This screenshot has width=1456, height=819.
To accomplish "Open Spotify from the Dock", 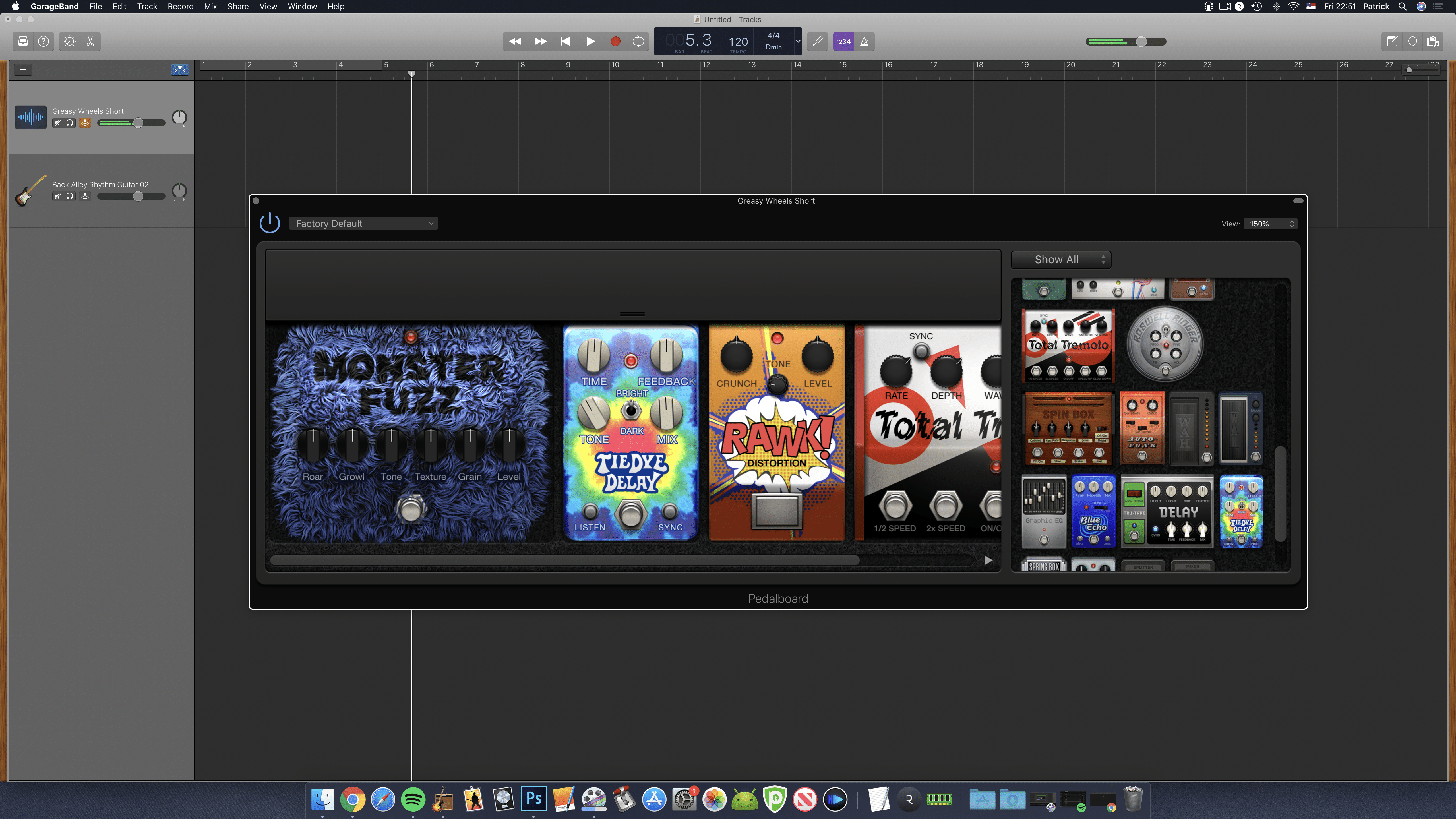I will tap(413, 799).
